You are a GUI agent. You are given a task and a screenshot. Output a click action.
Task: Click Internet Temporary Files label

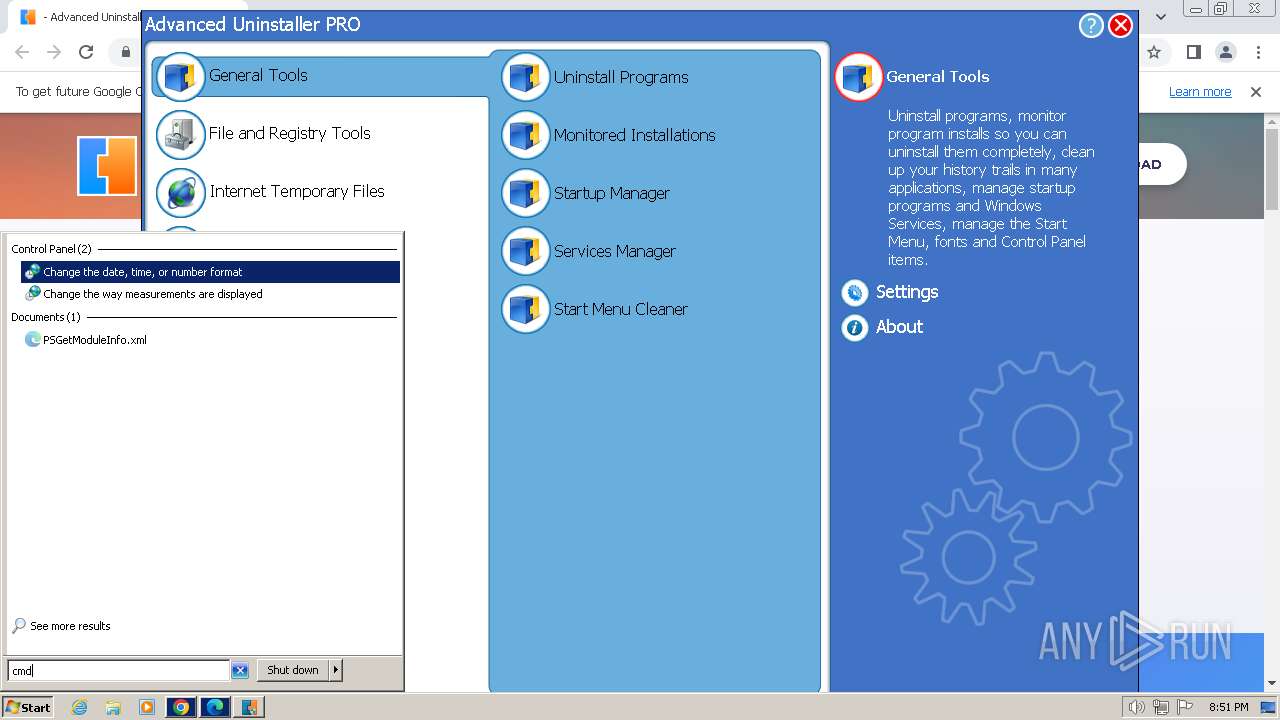tap(297, 192)
